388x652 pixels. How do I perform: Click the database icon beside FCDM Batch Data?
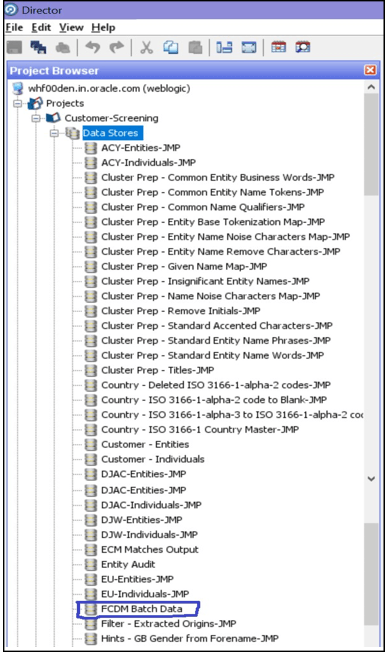[91, 609]
